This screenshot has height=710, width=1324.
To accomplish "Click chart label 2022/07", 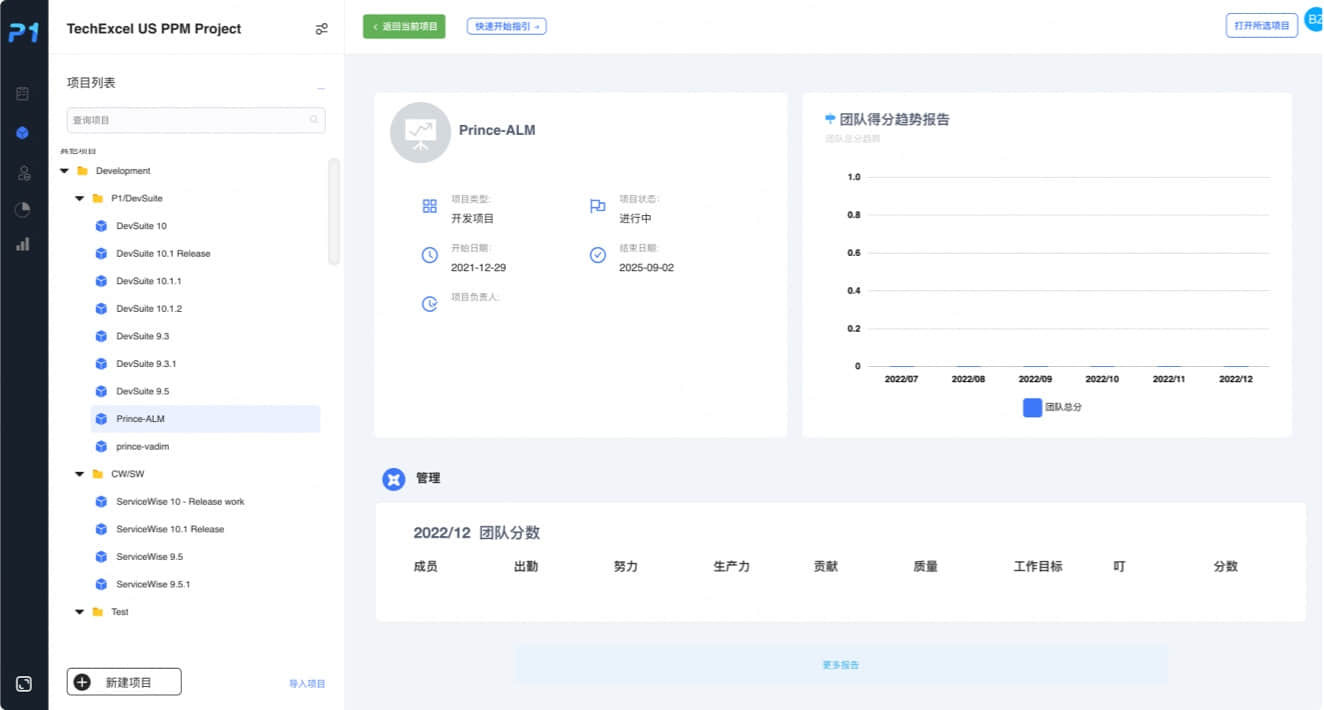I will [x=902, y=380].
